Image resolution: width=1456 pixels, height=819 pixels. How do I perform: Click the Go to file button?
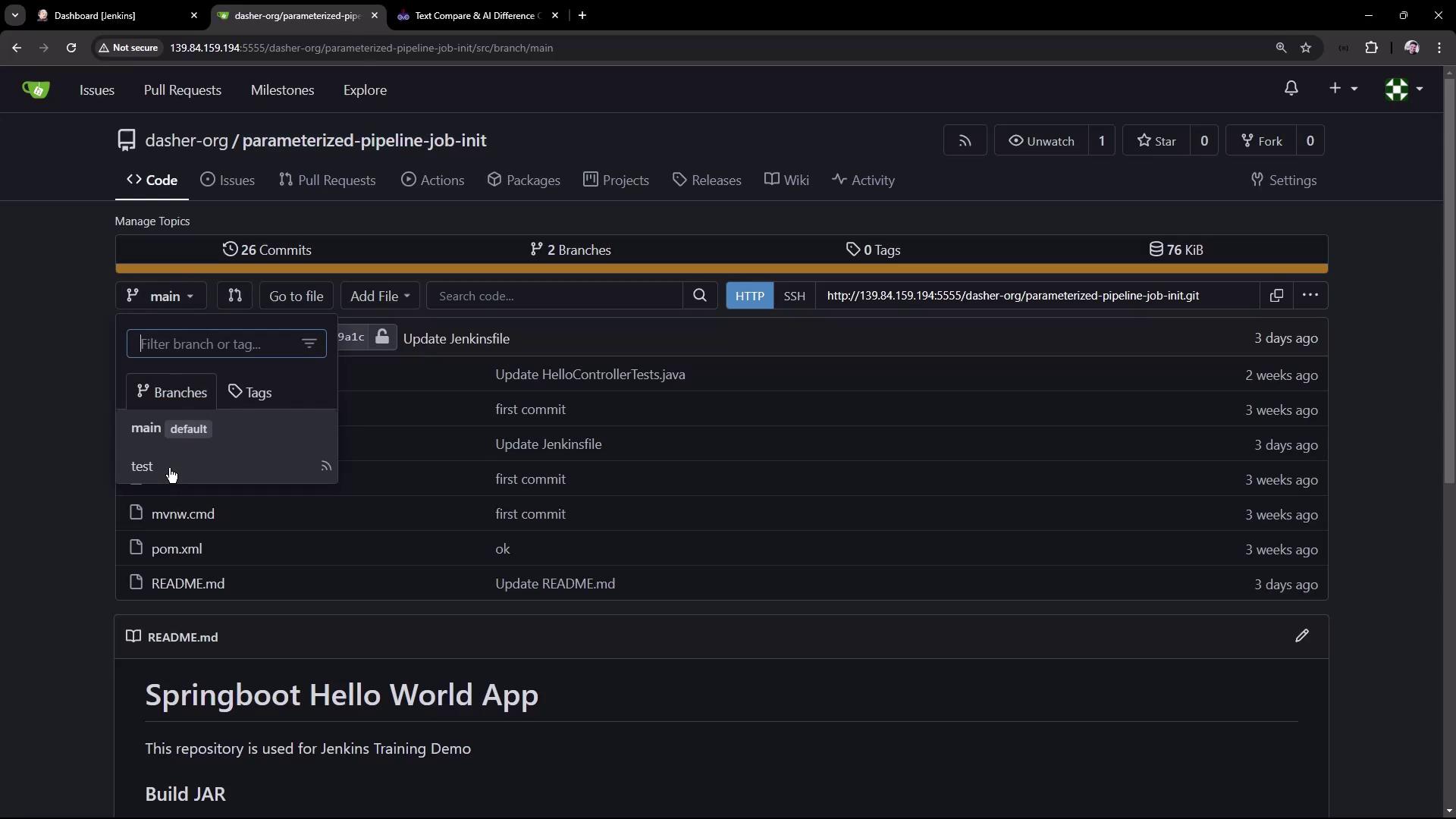point(296,296)
